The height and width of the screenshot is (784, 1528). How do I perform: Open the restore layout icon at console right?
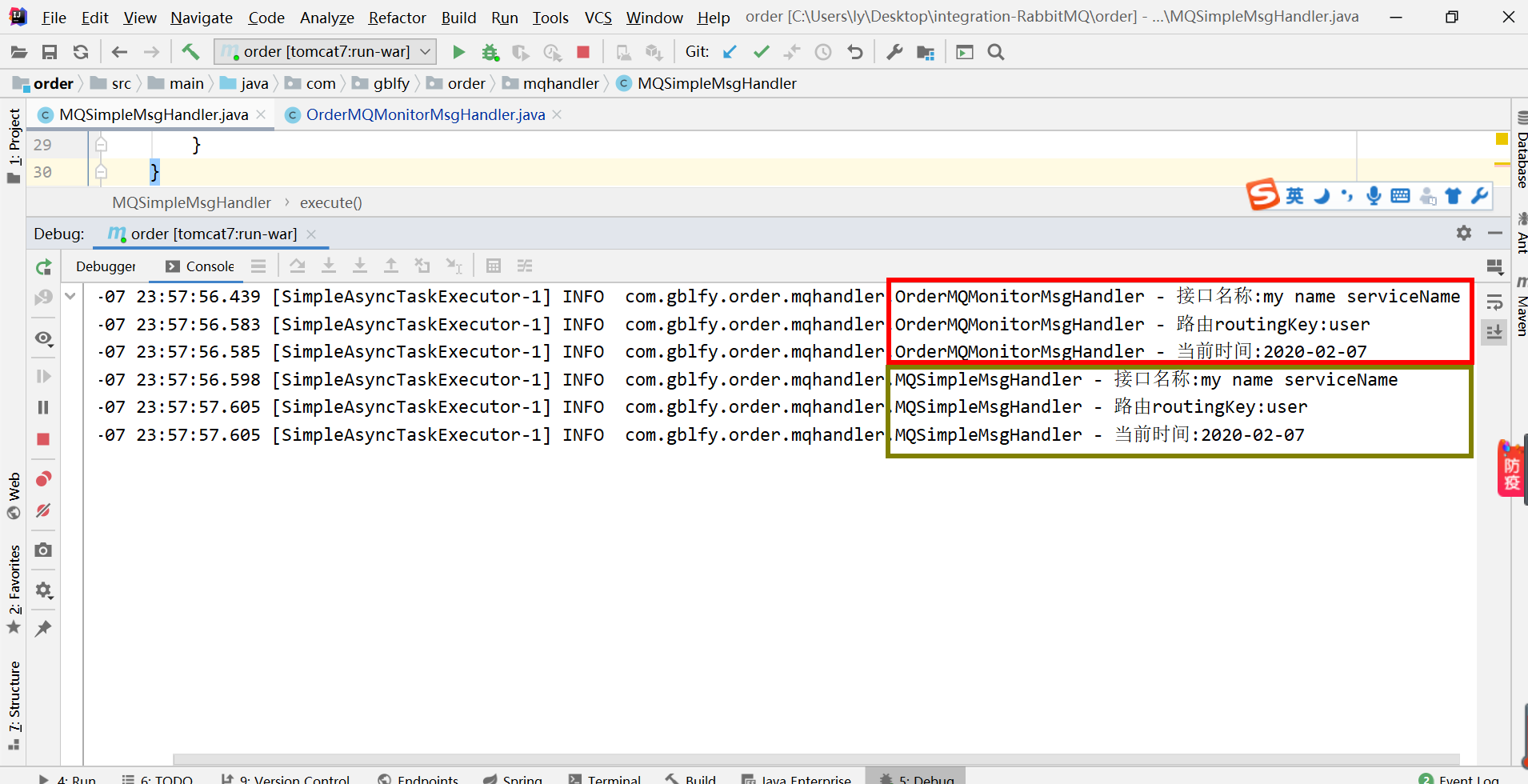click(x=1494, y=266)
